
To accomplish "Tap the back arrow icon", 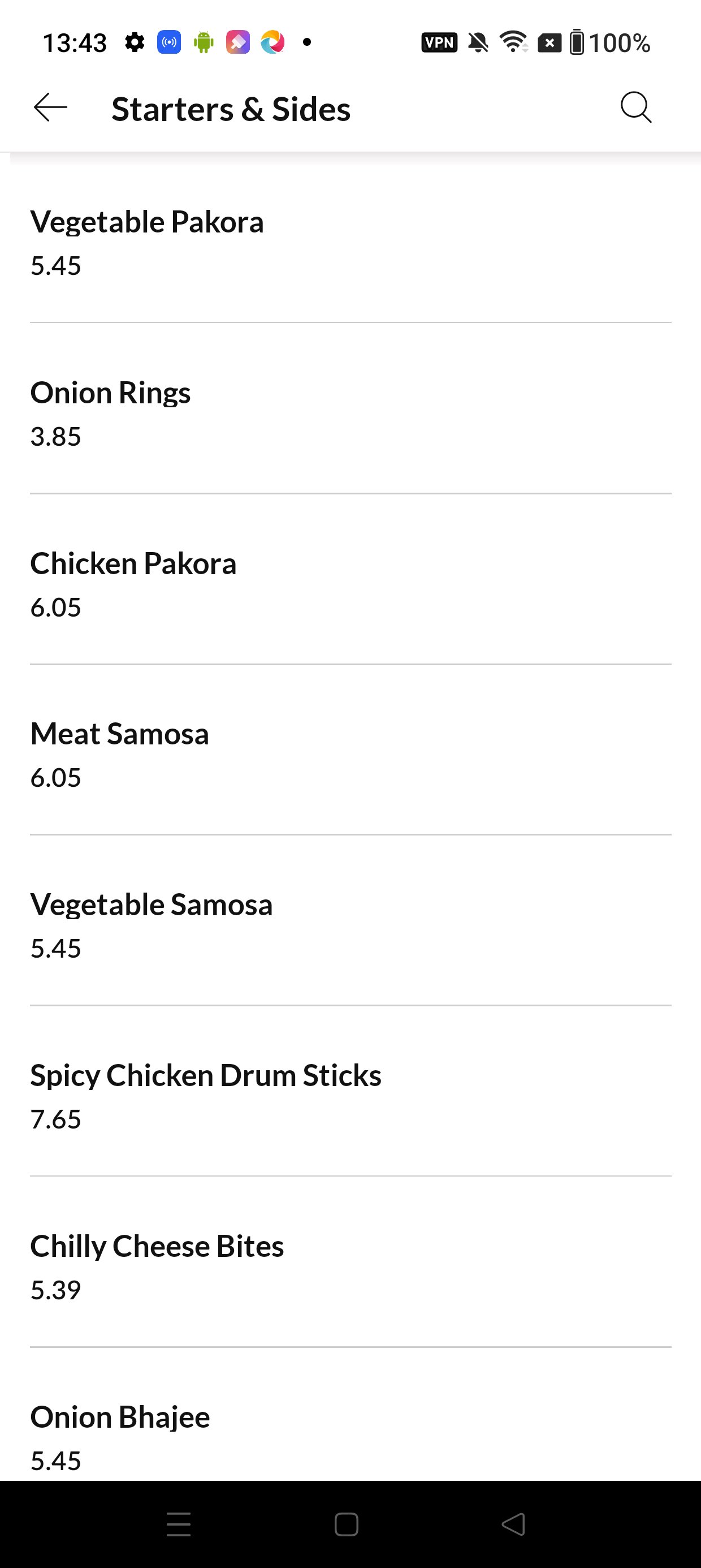I will [x=50, y=109].
